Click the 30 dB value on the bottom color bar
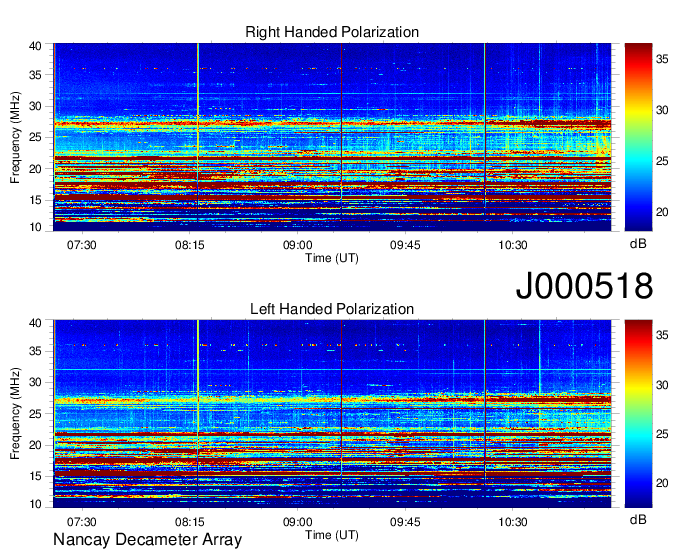 (662, 385)
